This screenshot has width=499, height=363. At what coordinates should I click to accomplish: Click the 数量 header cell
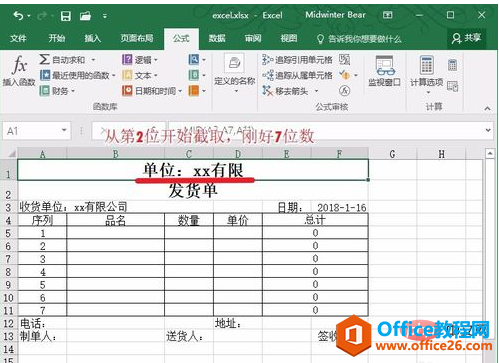point(189,220)
